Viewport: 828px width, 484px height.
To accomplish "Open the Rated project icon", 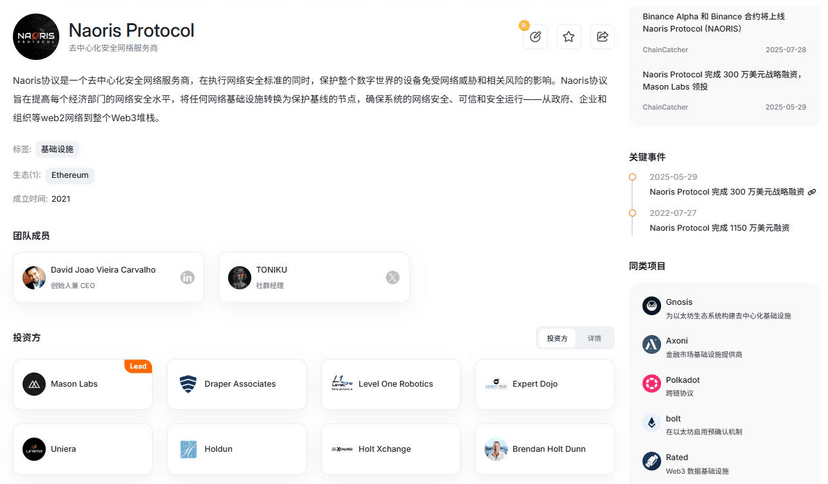I will tap(652, 461).
